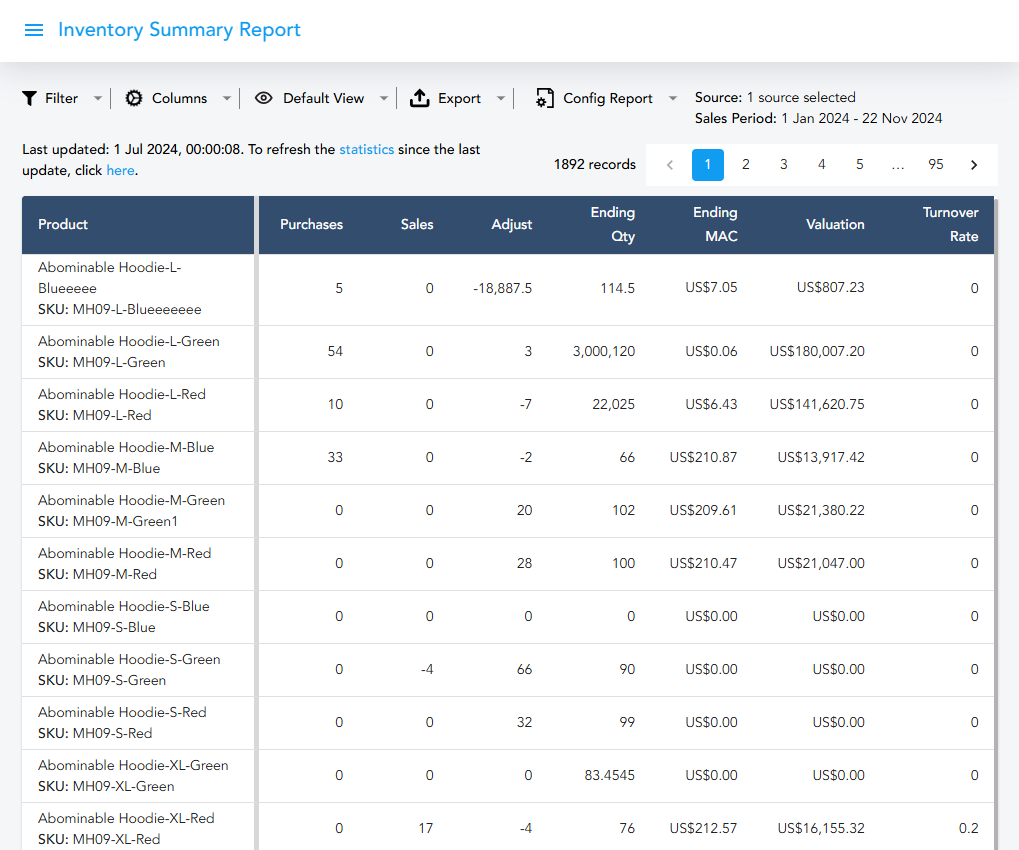Sort by Turnover Rate column header
The height and width of the screenshot is (850, 1019).
[x=950, y=224]
